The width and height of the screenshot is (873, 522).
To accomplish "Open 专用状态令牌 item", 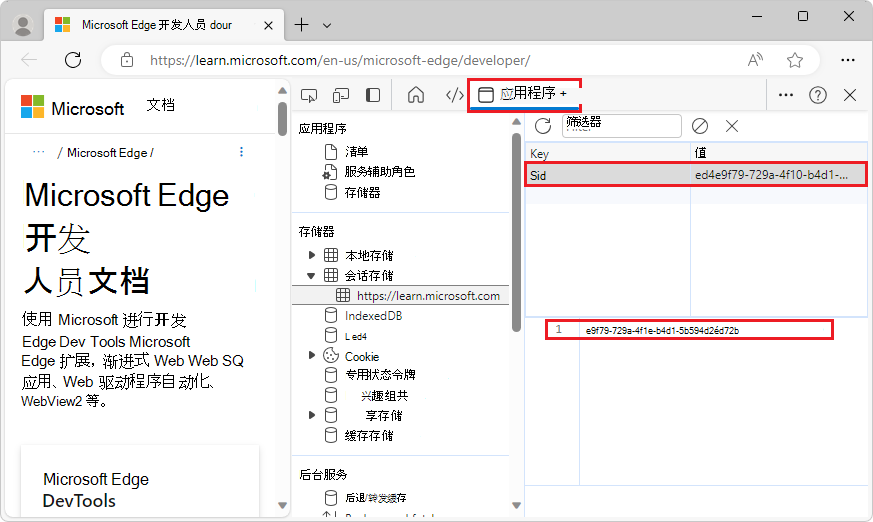I will point(380,375).
